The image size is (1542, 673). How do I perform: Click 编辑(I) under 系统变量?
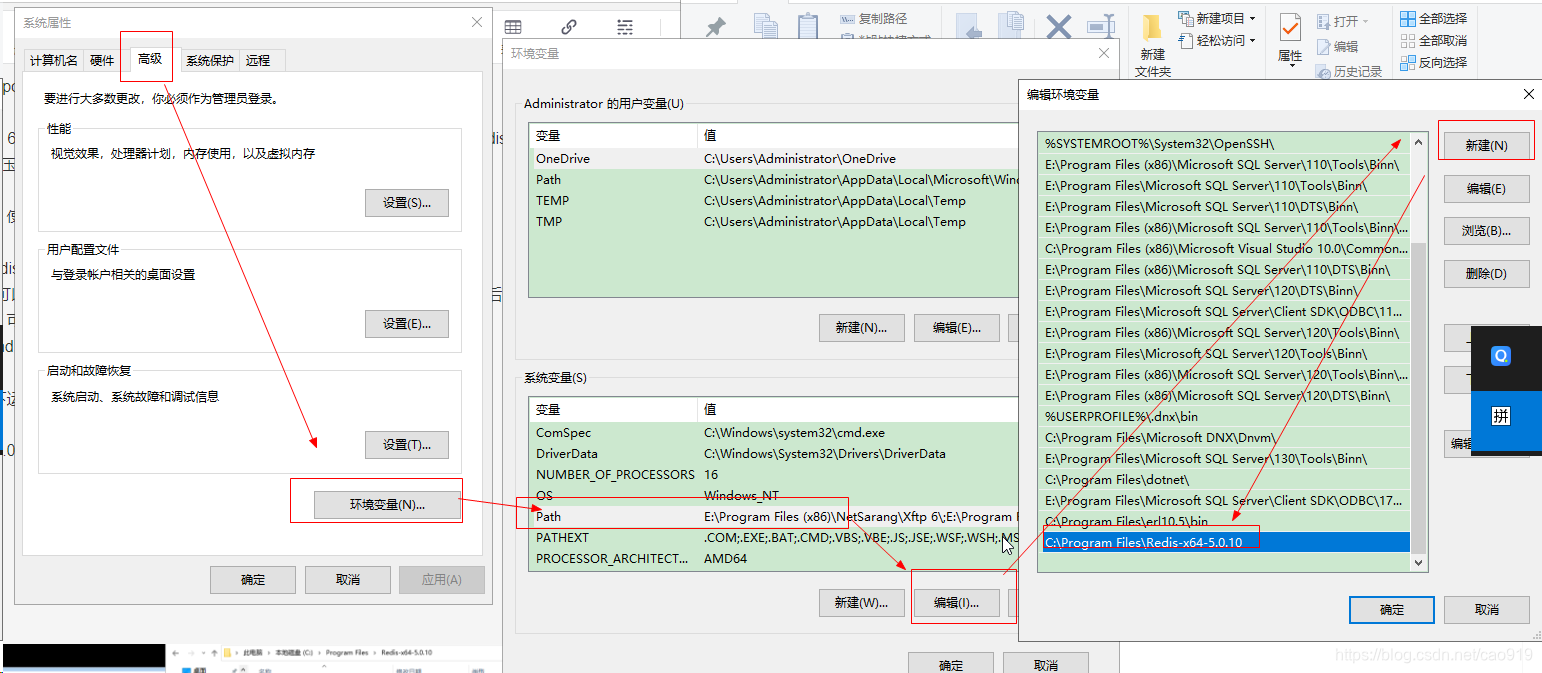pyautogui.click(x=956, y=603)
